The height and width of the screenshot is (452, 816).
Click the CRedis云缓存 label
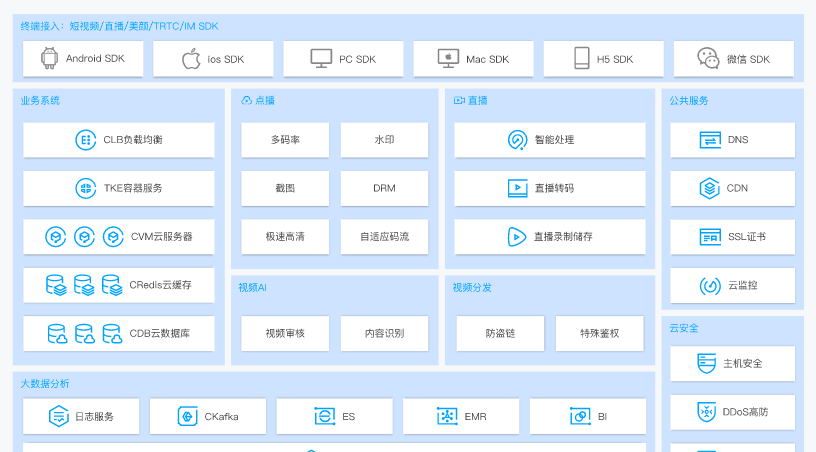160,285
